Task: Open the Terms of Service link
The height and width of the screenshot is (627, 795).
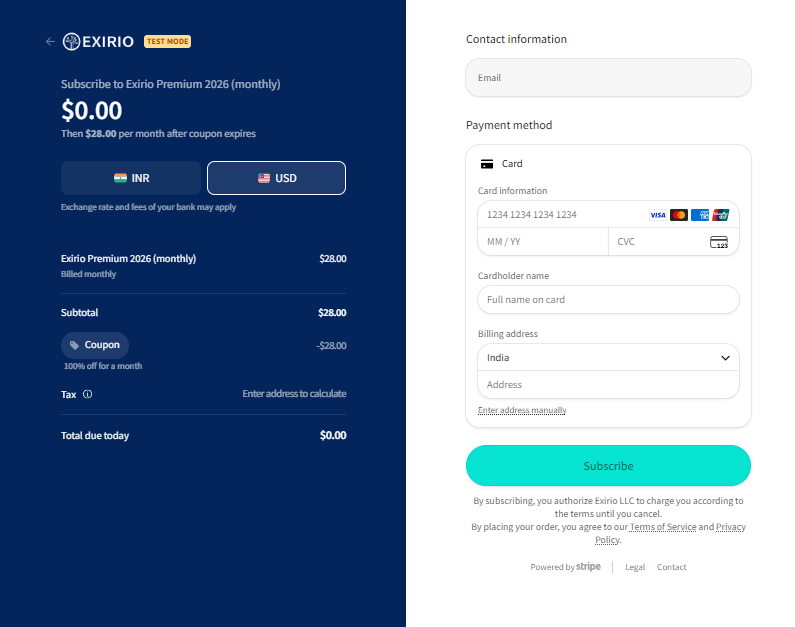Action: (662, 527)
